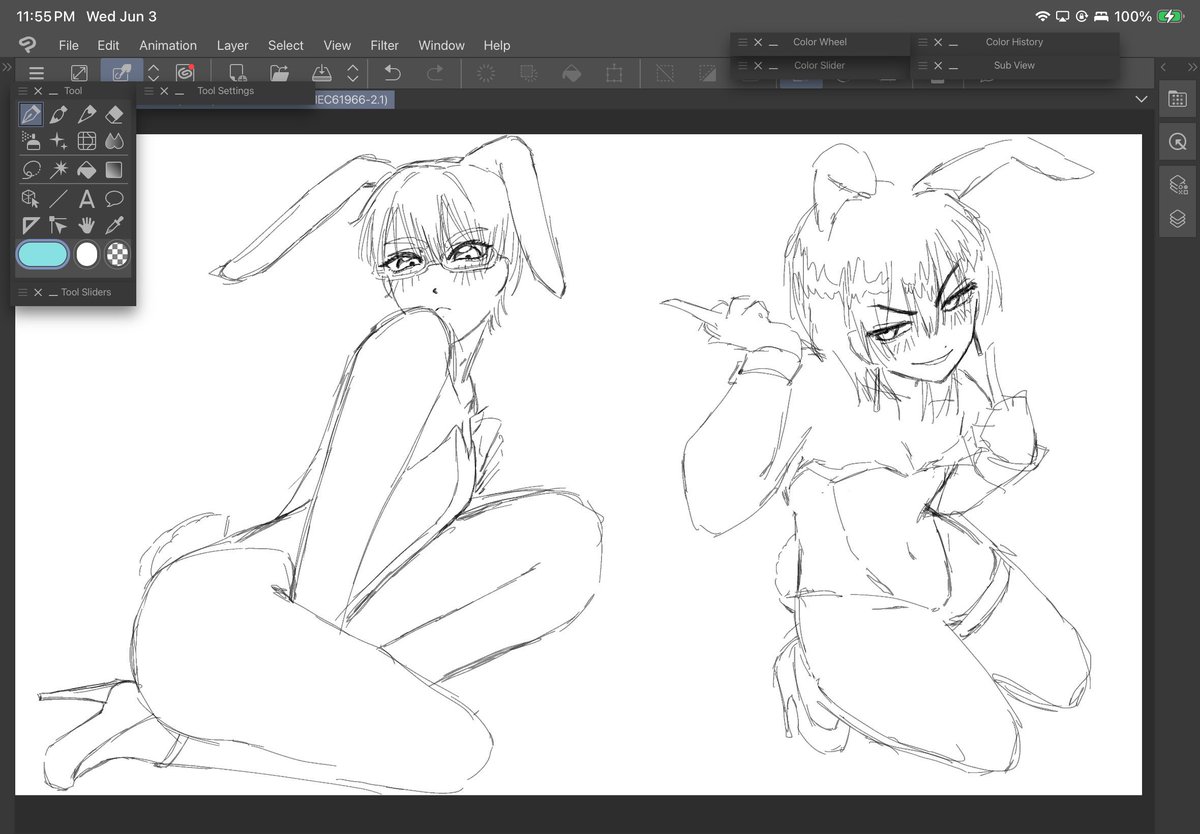Select the Blend droplets tool
This screenshot has width=1200, height=834.
[x=114, y=141]
